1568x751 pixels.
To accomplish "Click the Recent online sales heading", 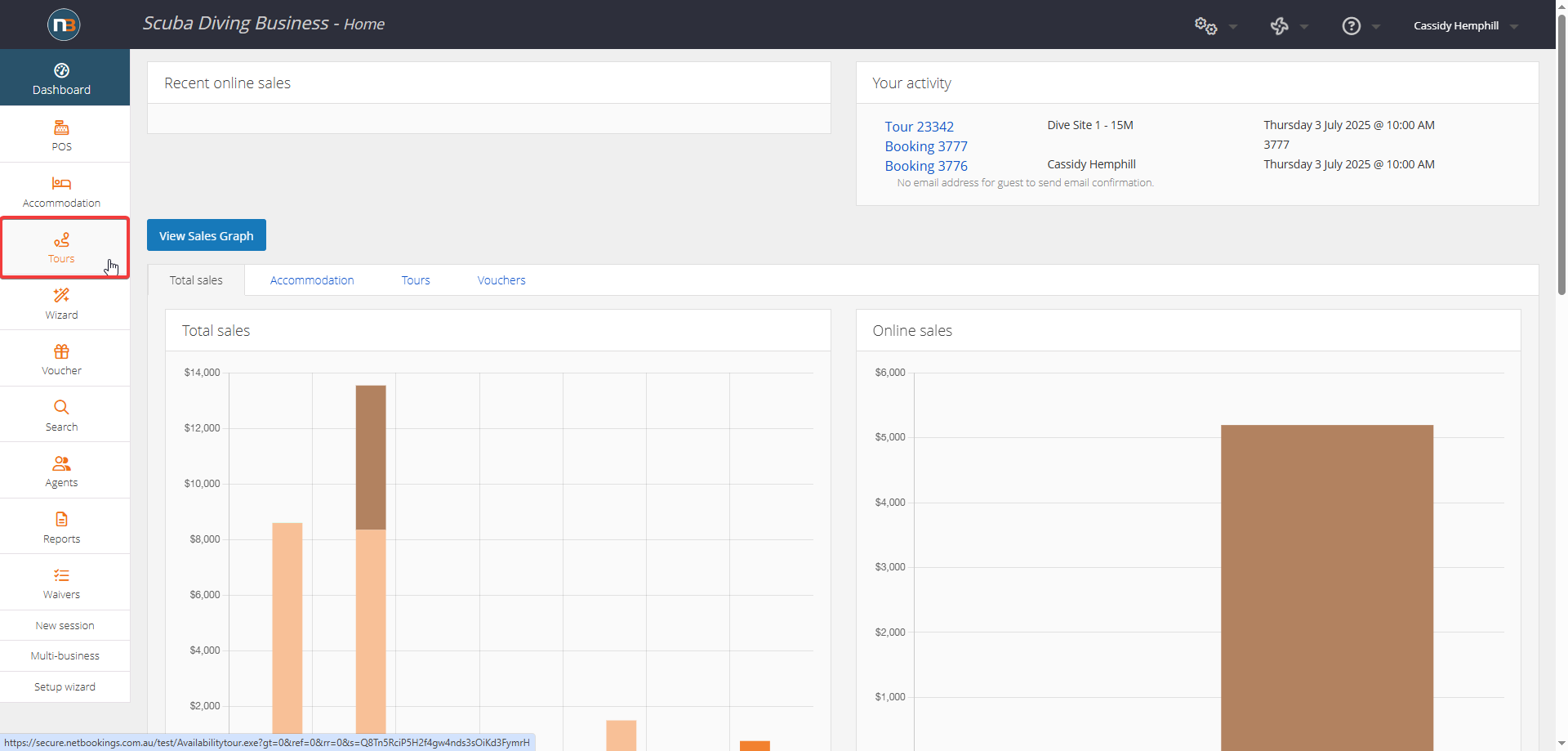I will 227,83.
